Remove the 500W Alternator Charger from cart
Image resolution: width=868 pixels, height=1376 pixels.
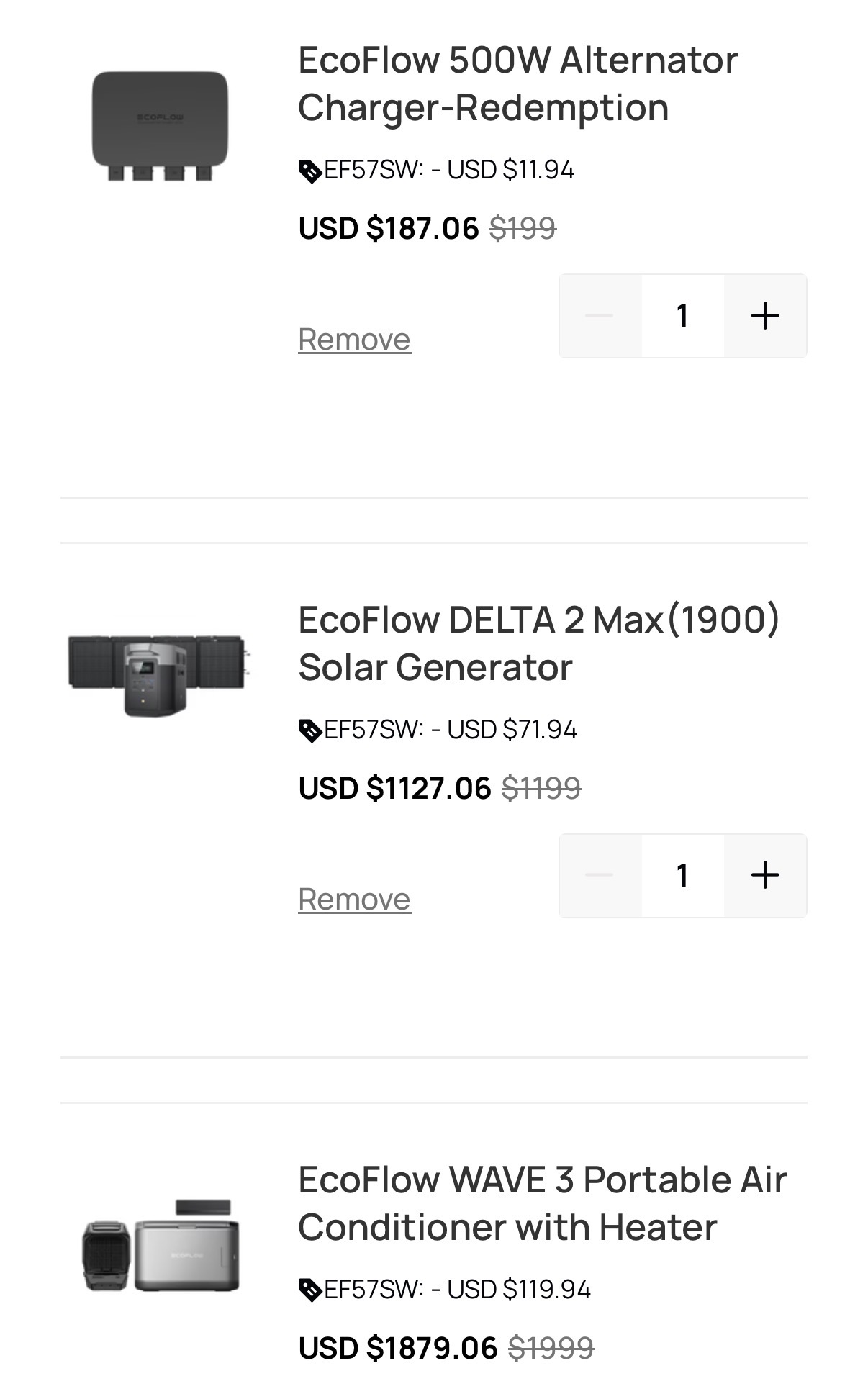[354, 339]
